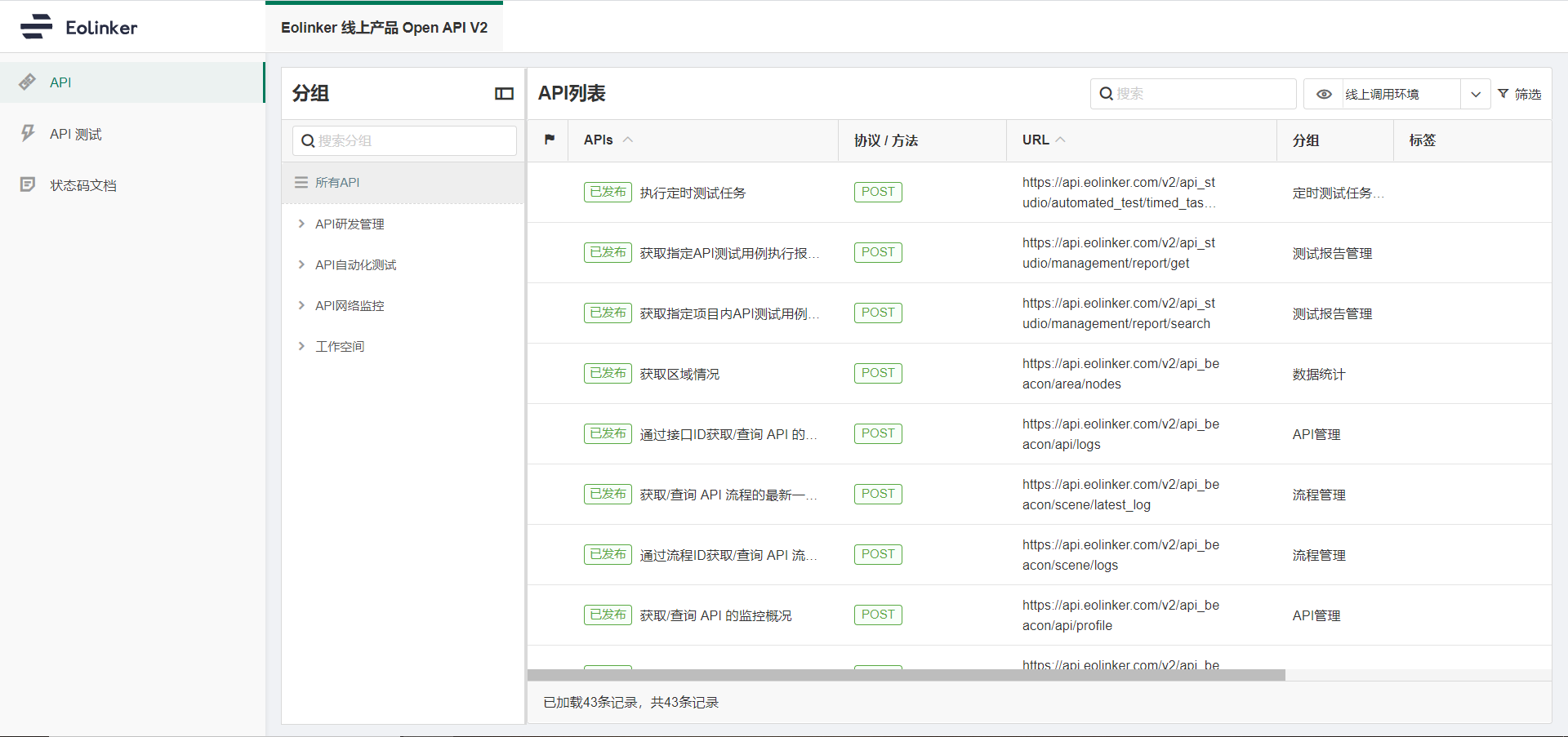Click the API link icon in sidebar
1568x737 pixels.
point(28,82)
